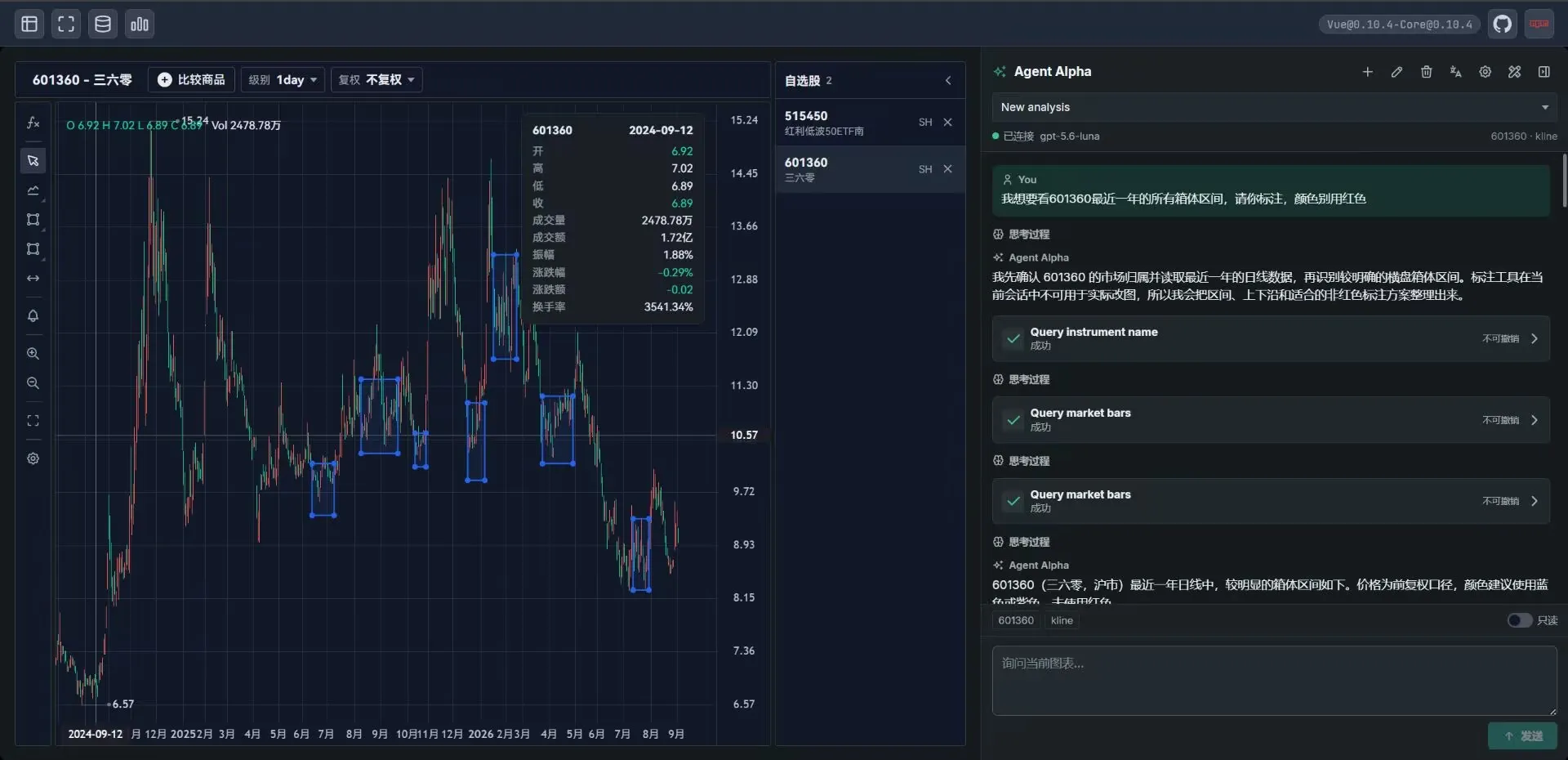1568x760 pixels.
Task: Select the cursor pointer tool
Action: pos(33,160)
